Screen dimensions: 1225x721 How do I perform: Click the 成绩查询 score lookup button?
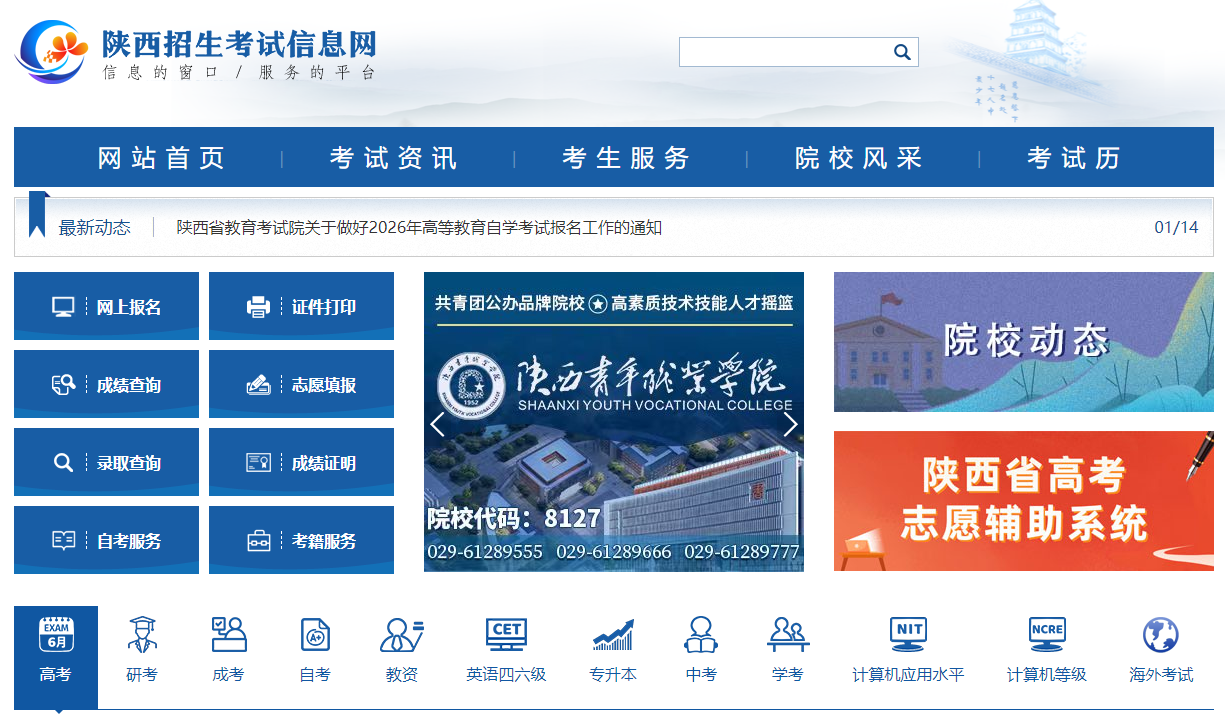[x=107, y=385]
